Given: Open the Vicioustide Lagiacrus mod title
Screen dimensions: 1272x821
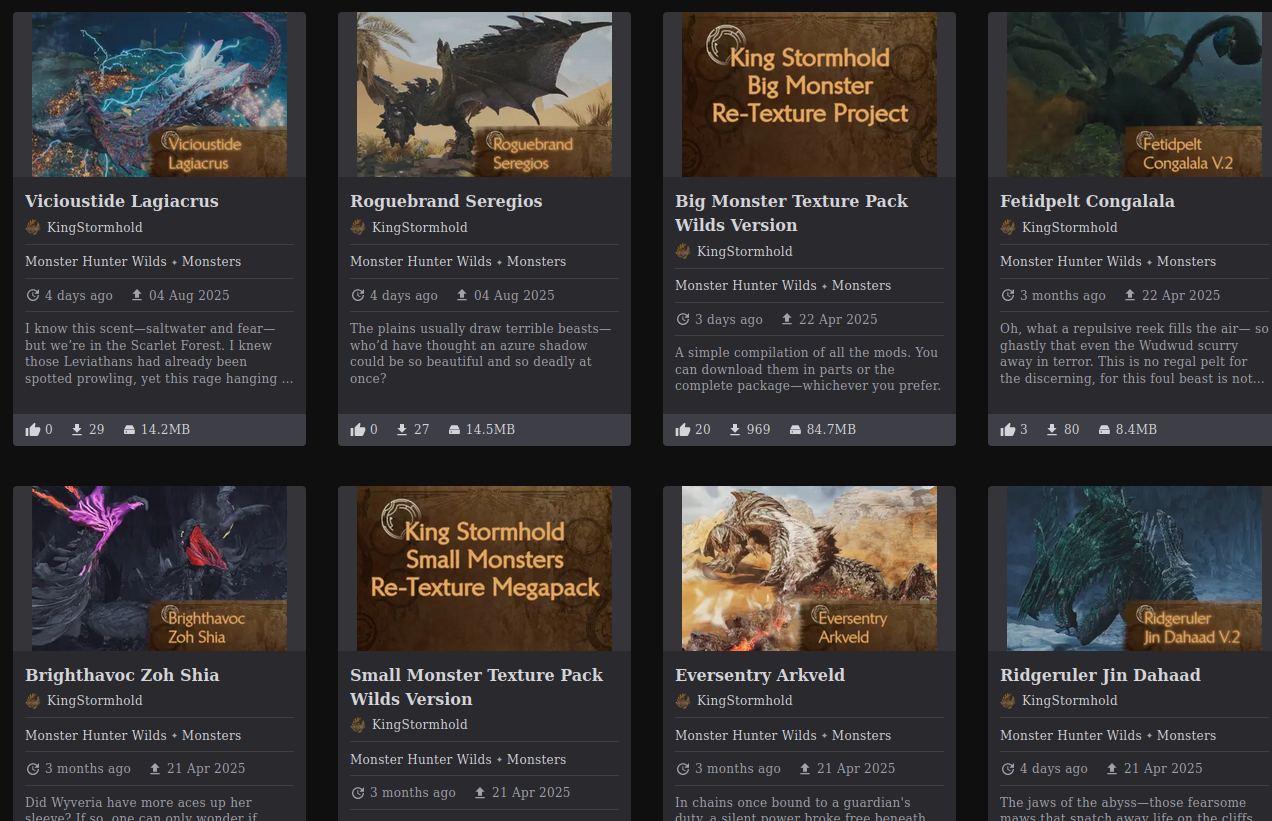Looking at the screenshot, I should [122, 201].
